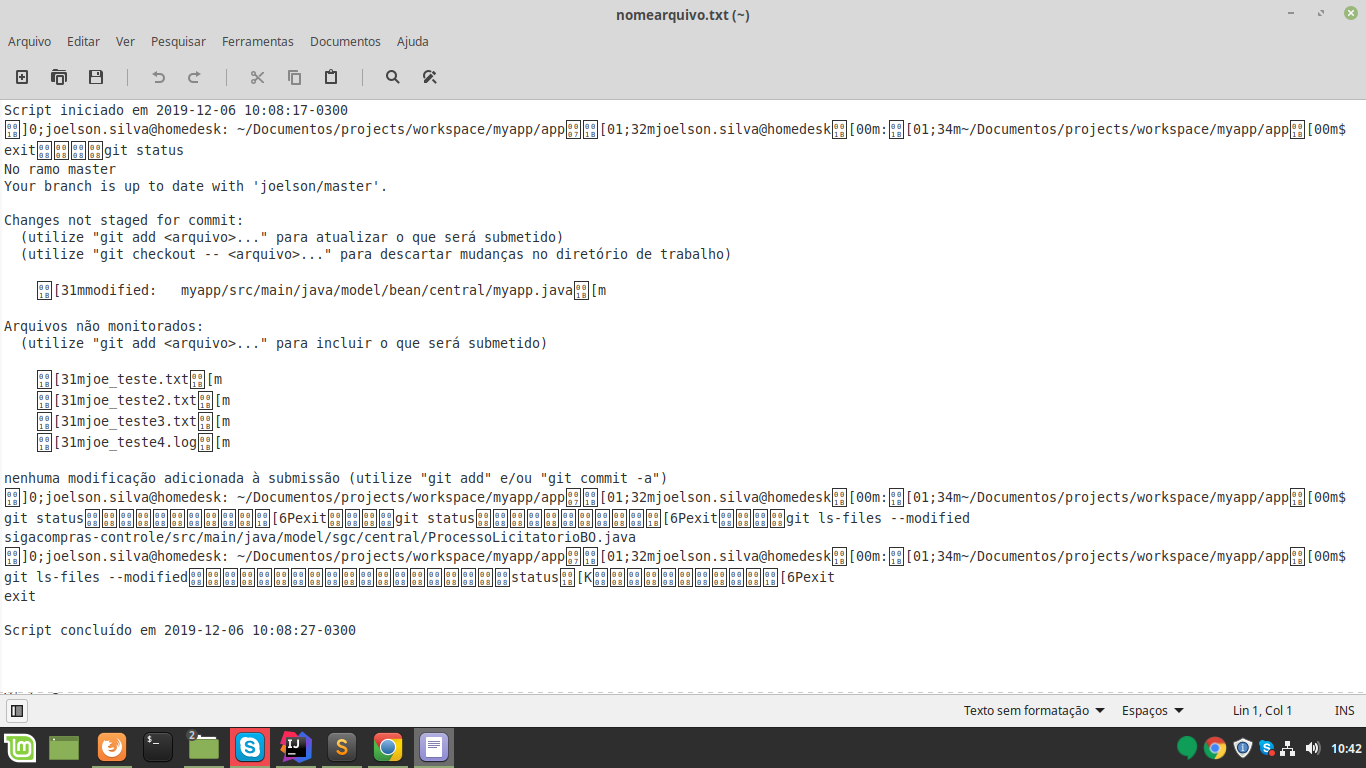Click the Chrome tray icon

(1215, 747)
